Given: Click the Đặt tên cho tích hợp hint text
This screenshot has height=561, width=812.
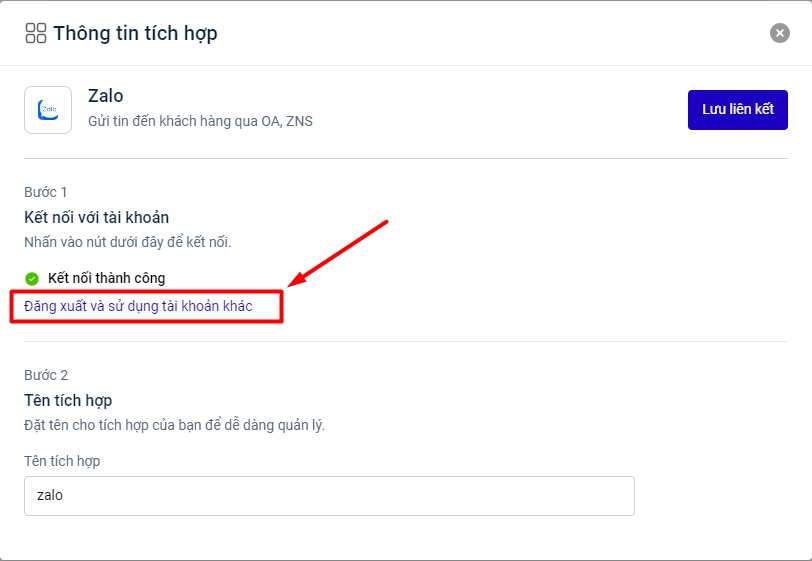Looking at the screenshot, I should (174, 425).
